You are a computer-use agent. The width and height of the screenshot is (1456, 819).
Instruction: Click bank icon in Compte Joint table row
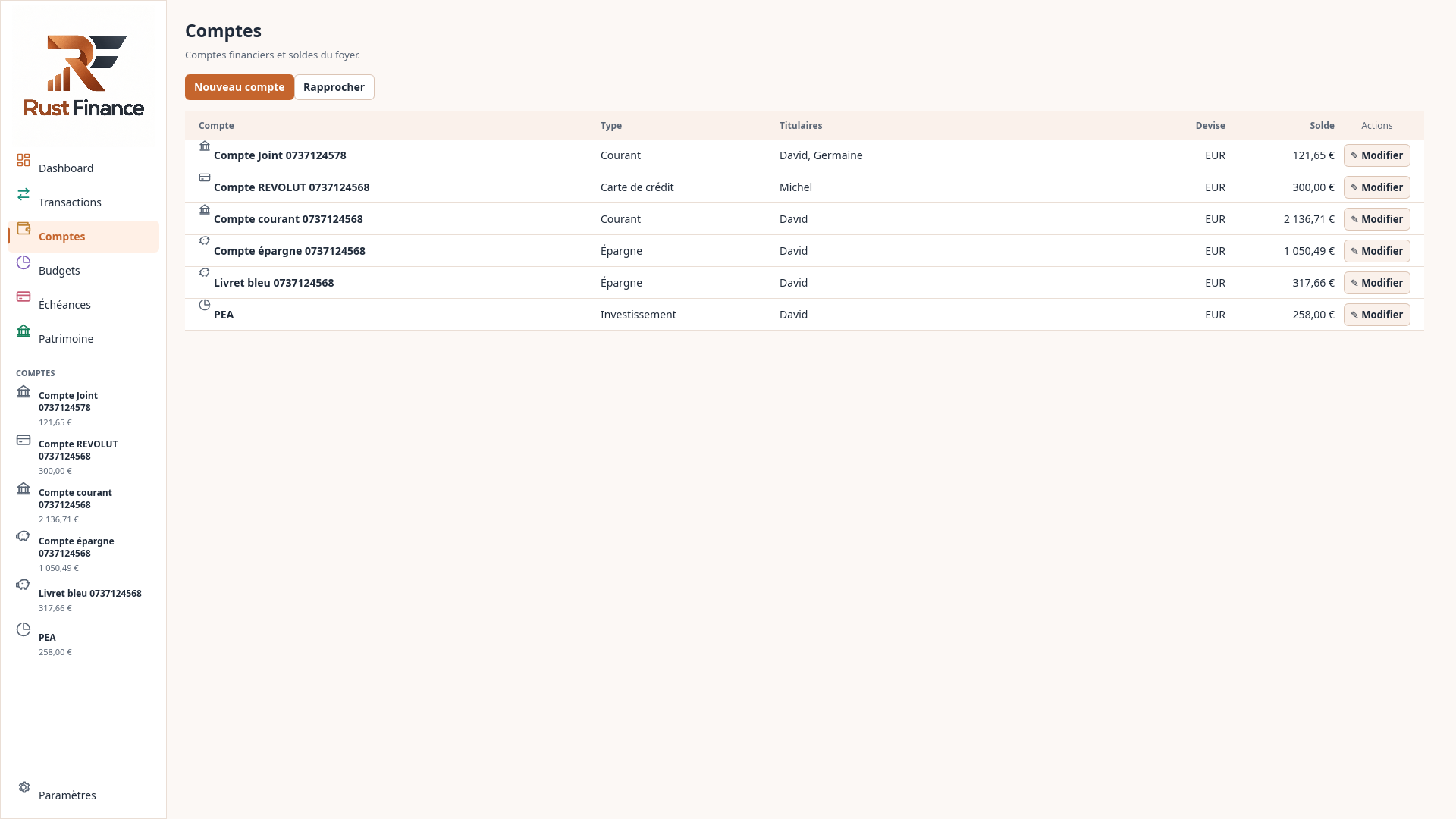tap(205, 146)
